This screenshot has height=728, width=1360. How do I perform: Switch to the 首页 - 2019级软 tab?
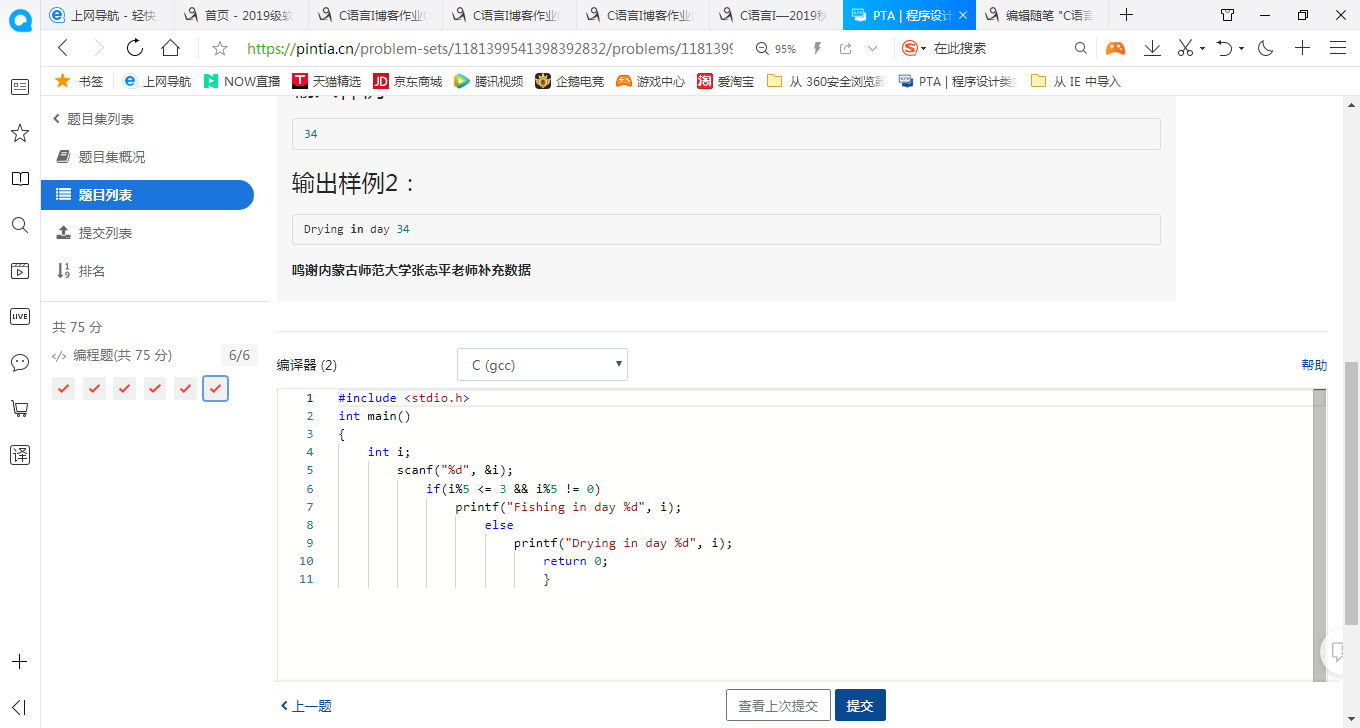pos(240,15)
